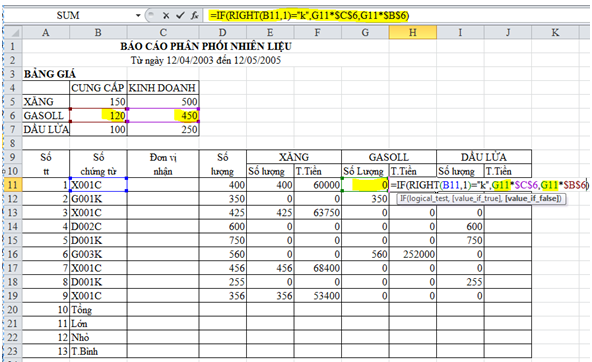Select column D header
Screen dimensions: 592x362
222,32
